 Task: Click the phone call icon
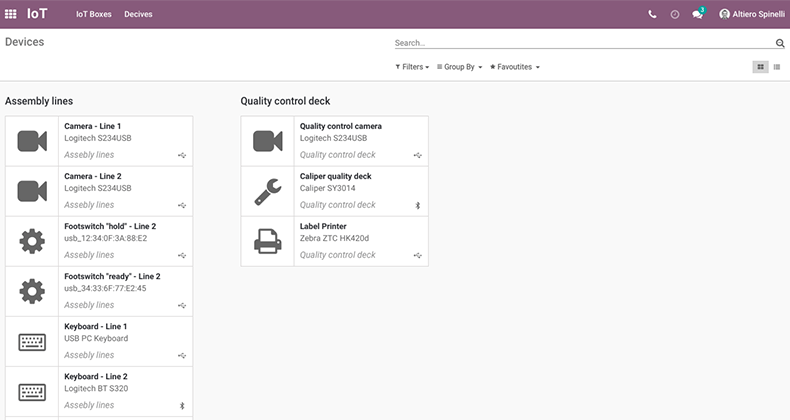tap(652, 15)
